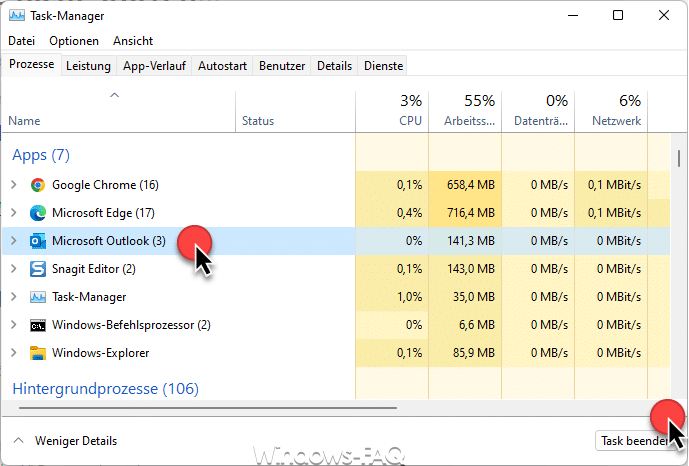689x466 pixels.
Task: Switch to the App-Verlauf tab
Action: [x=154, y=66]
